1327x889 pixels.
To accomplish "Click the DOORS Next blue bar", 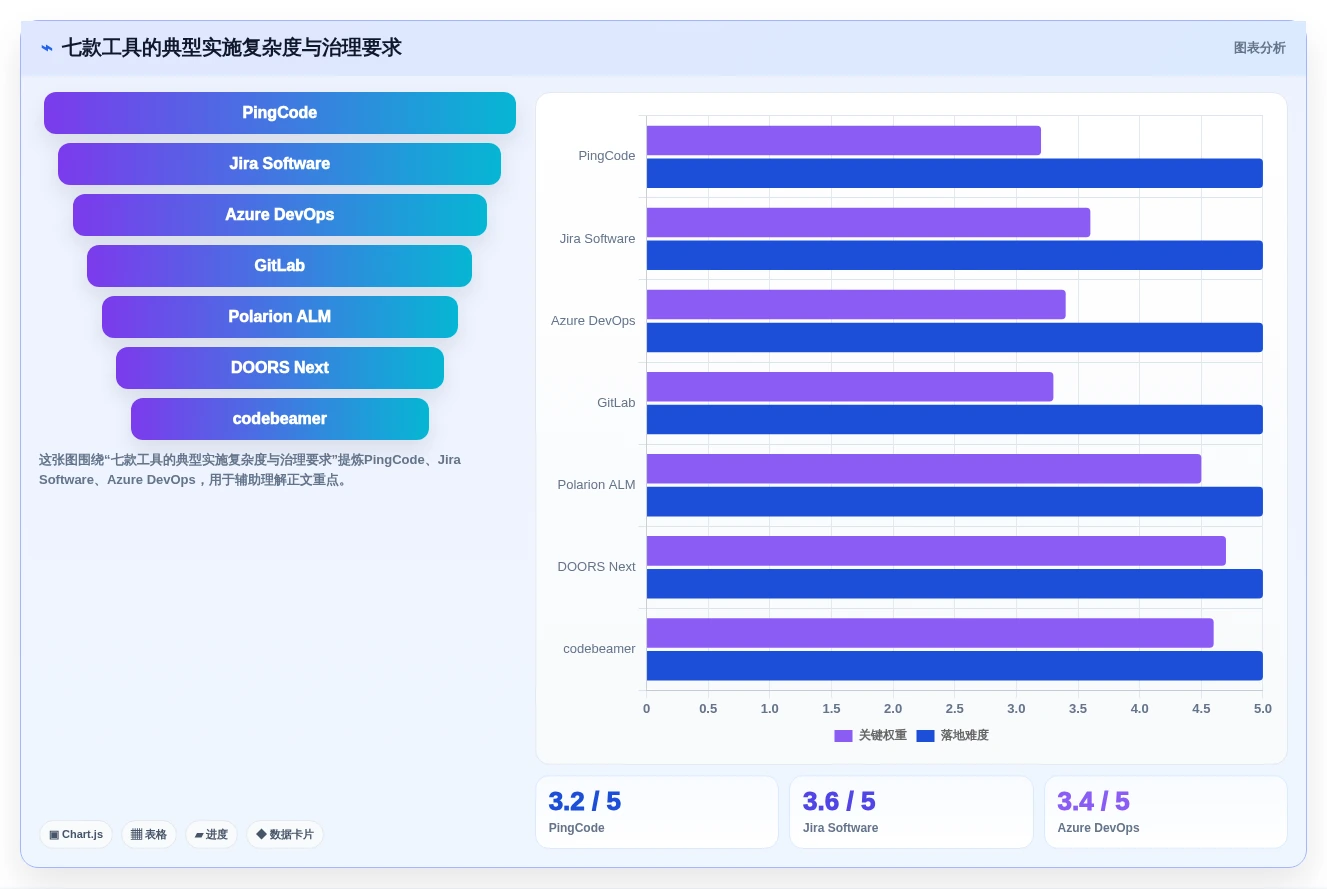I will coord(955,584).
